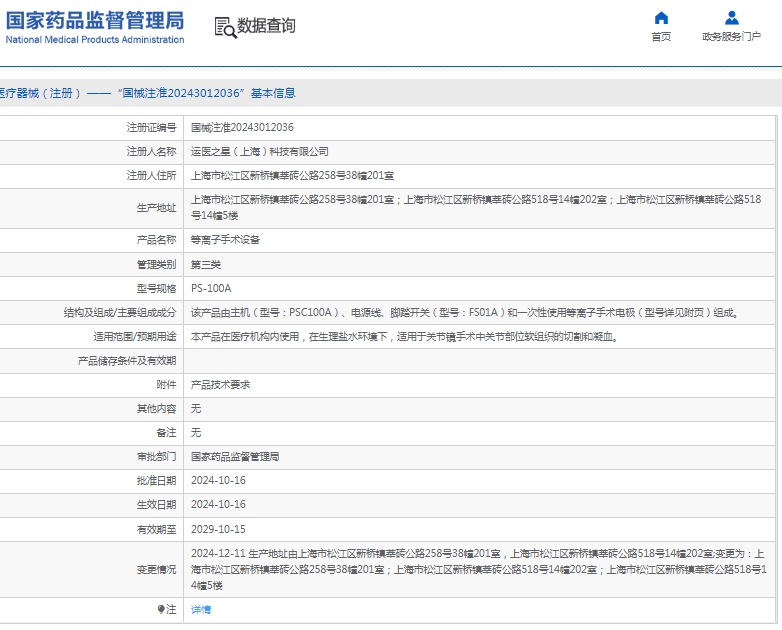This screenshot has height=630, width=782.
Task: Click the 注册证编号 label
Action: click(152, 128)
